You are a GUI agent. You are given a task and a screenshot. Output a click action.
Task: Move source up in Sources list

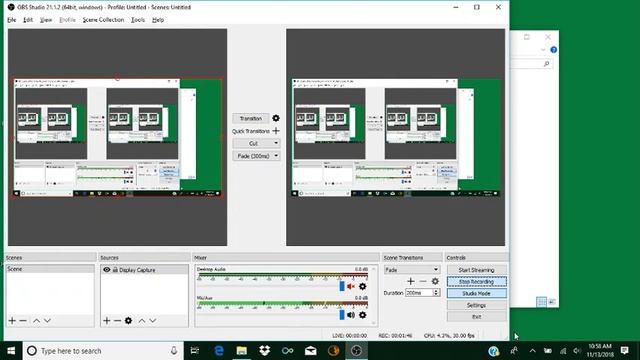[142, 321]
